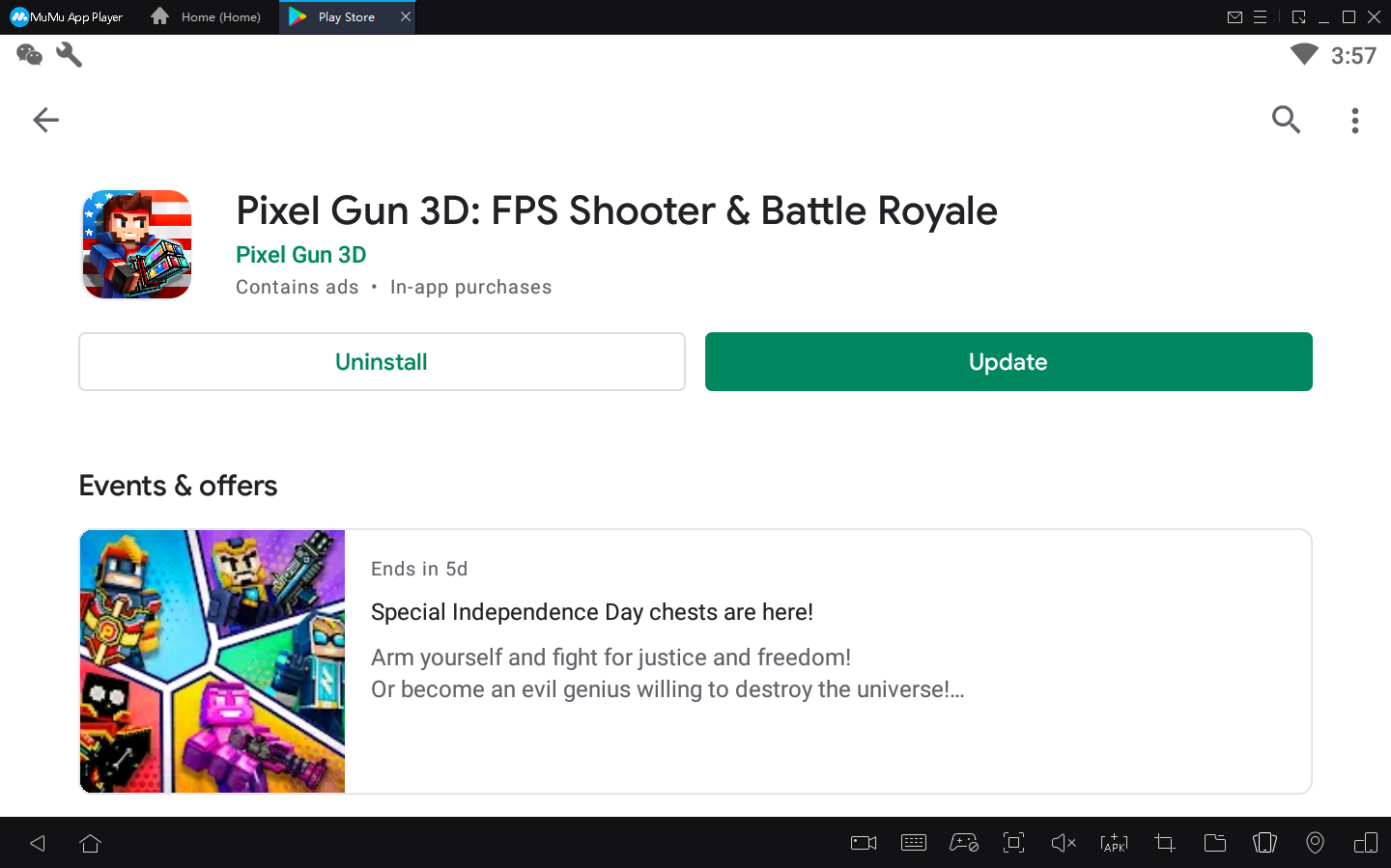Image resolution: width=1391 pixels, height=868 pixels.
Task: Open the MuMu mail messages icon
Action: click(x=1235, y=17)
